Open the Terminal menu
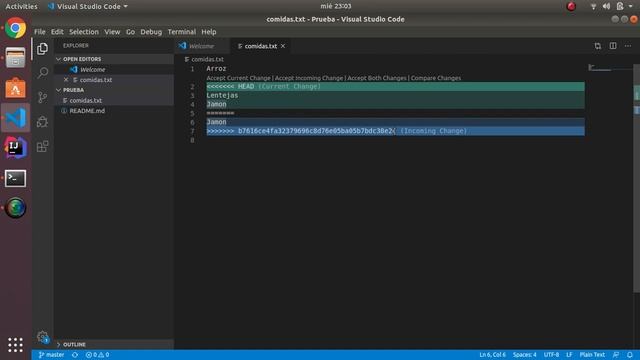 pyautogui.click(x=182, y=32)
